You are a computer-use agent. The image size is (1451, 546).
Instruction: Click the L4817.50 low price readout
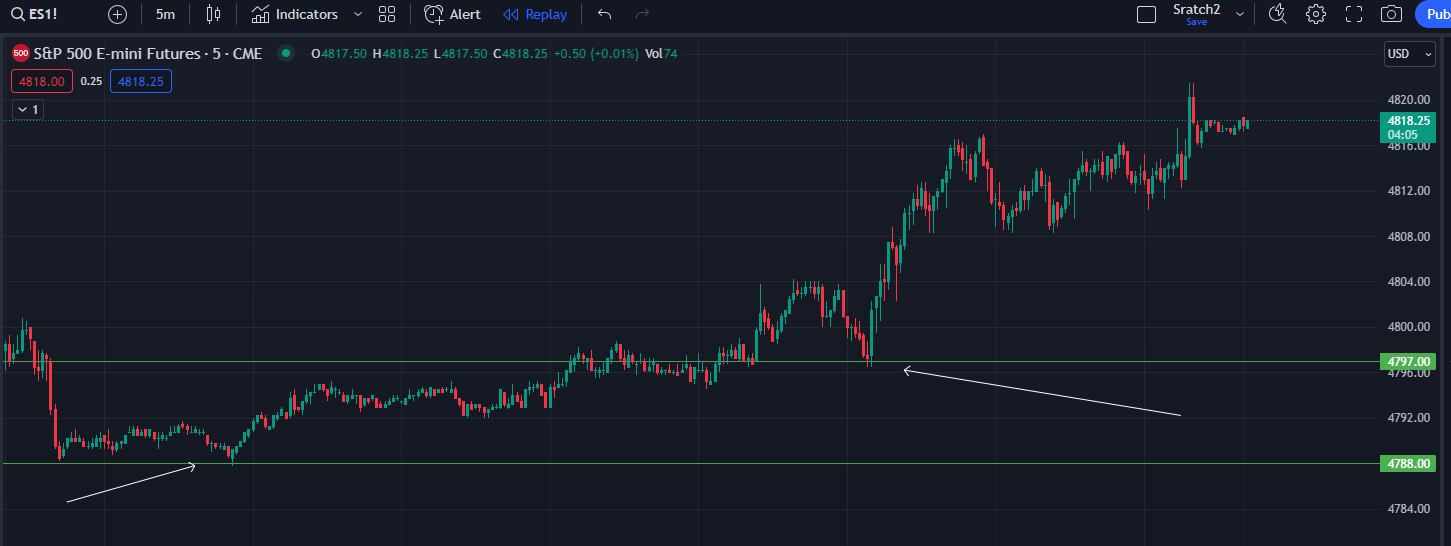tap(460, 53)
